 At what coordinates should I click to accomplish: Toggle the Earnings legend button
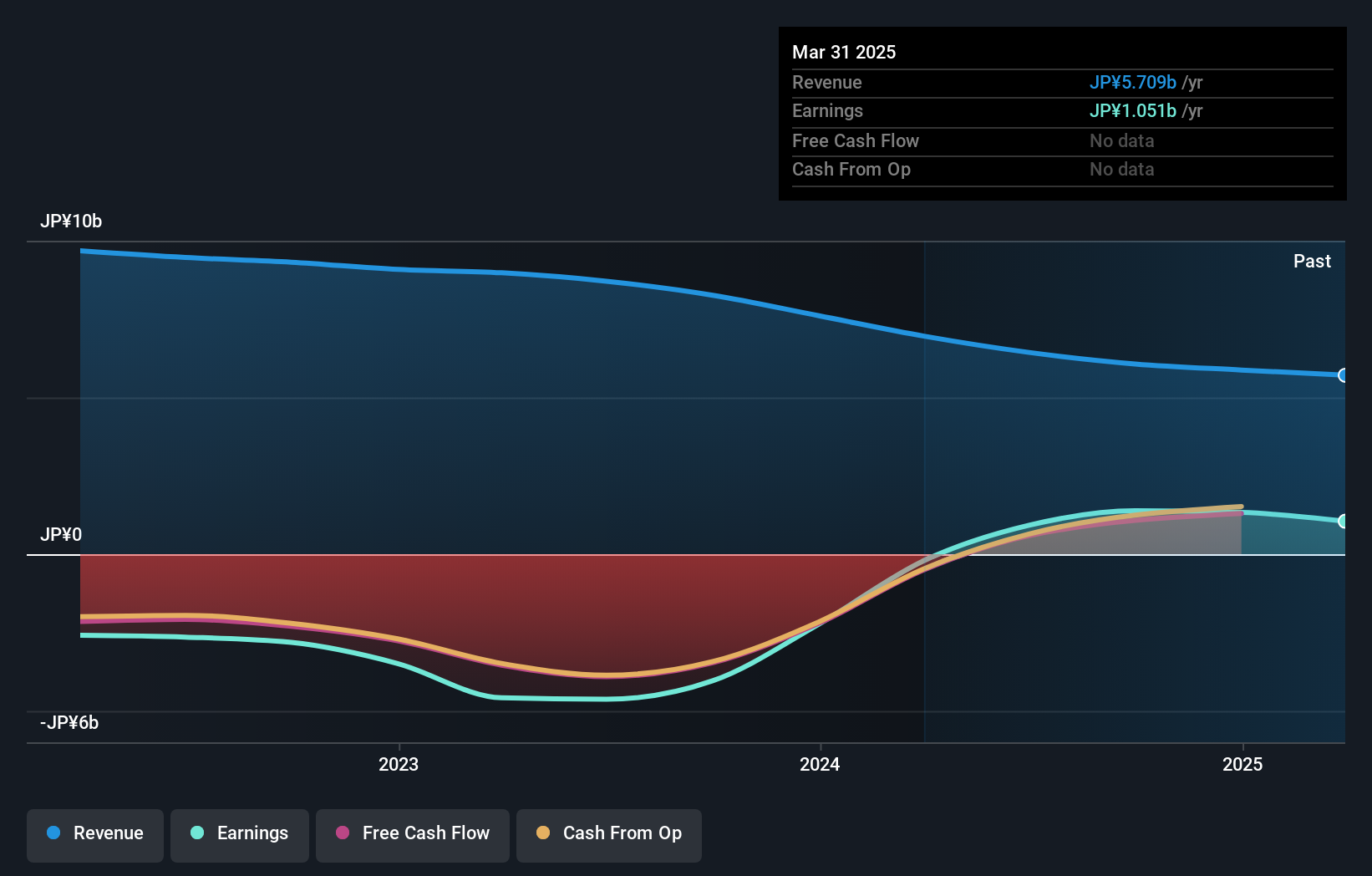[240, 835]
